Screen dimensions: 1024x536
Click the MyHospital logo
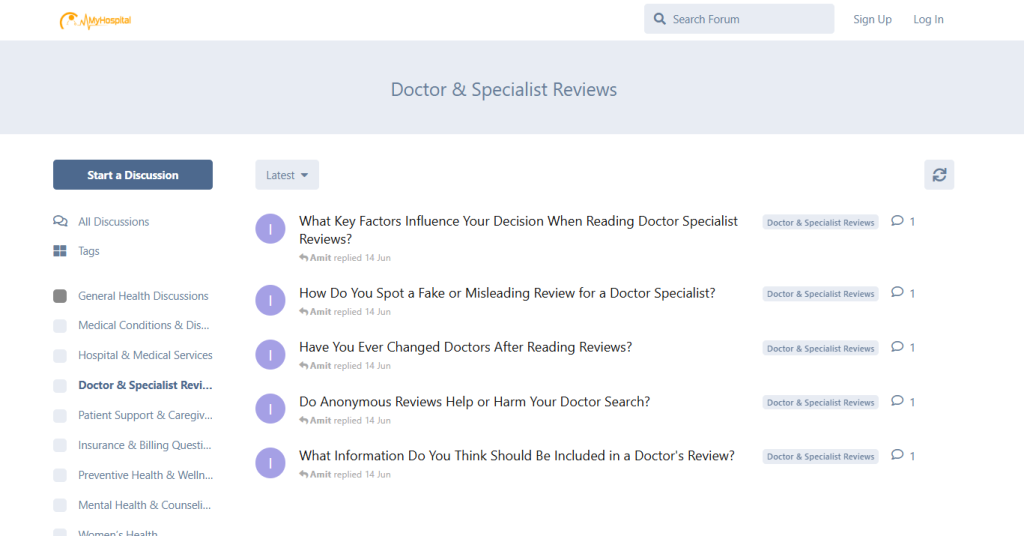[95, 20]
